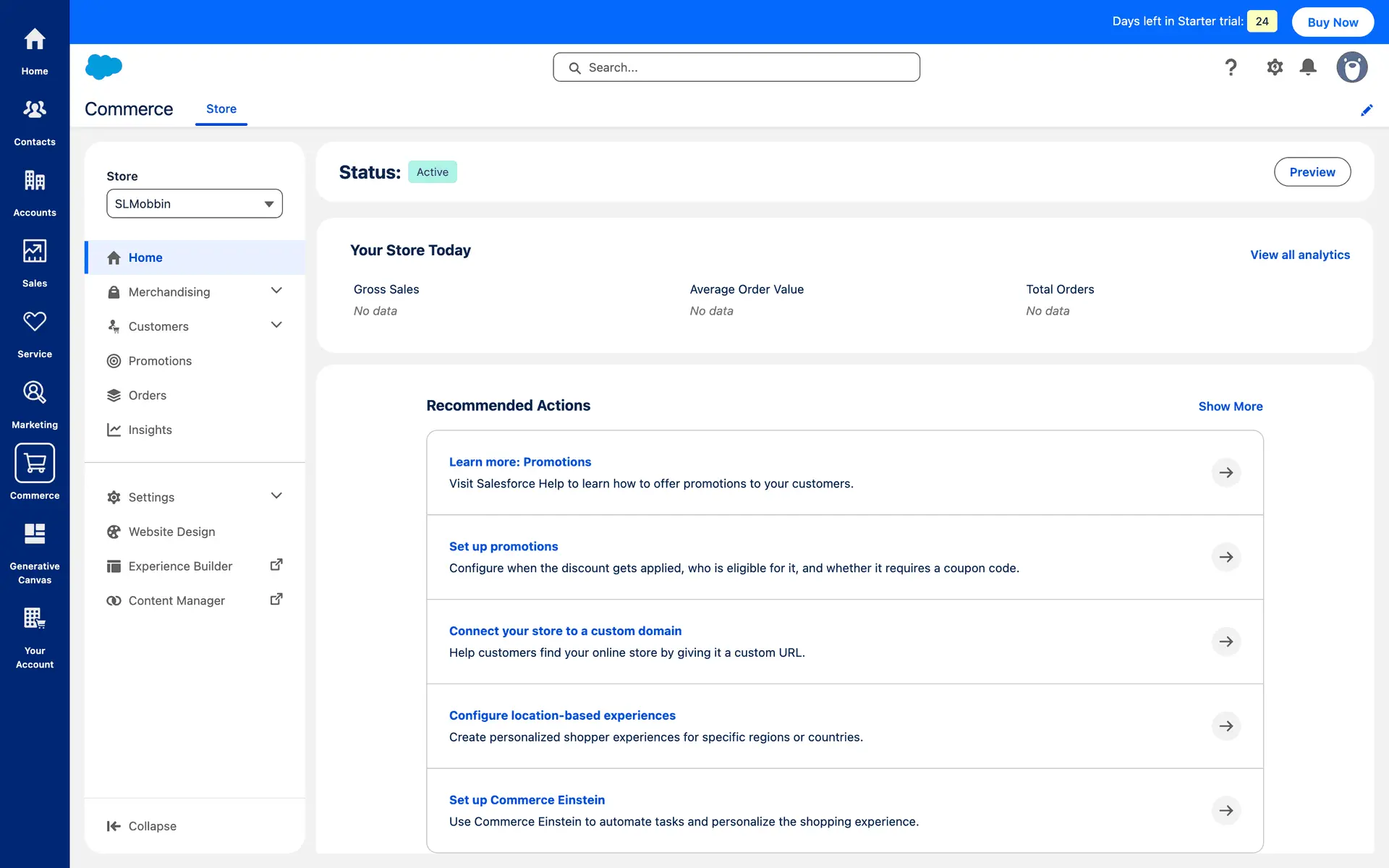Click the notifications bell icon
This screenshot has width=1389, height=868.
pyautogui.click(x=1307, y=67)
